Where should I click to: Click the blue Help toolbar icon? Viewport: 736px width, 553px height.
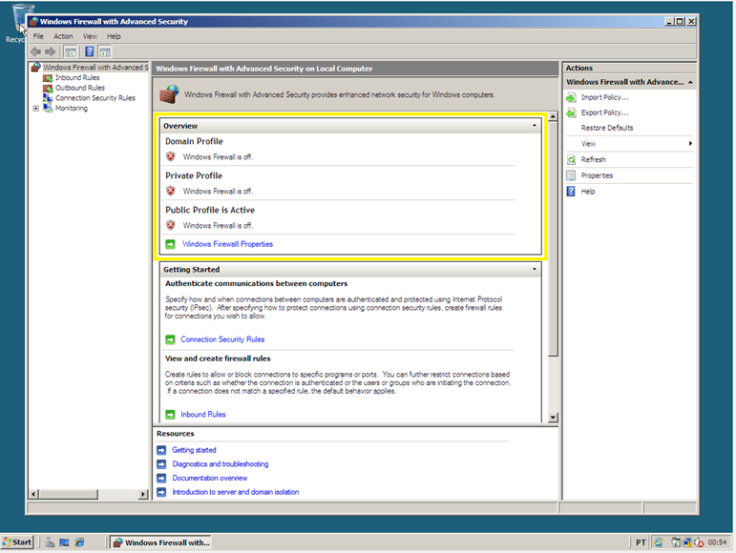coord(90,51)
